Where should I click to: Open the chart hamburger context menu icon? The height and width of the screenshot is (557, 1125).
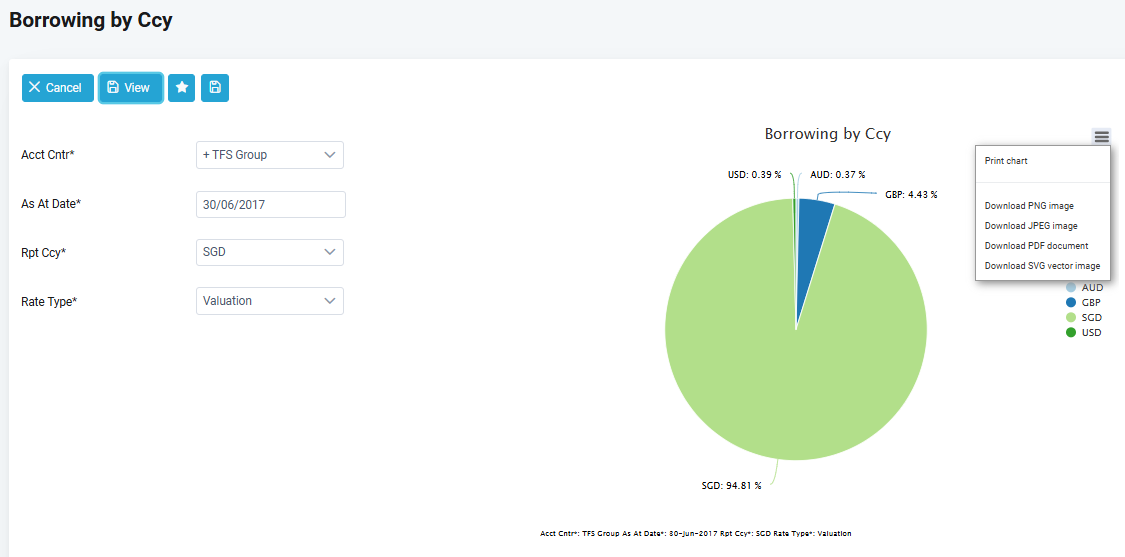(x=1101, y=137)
